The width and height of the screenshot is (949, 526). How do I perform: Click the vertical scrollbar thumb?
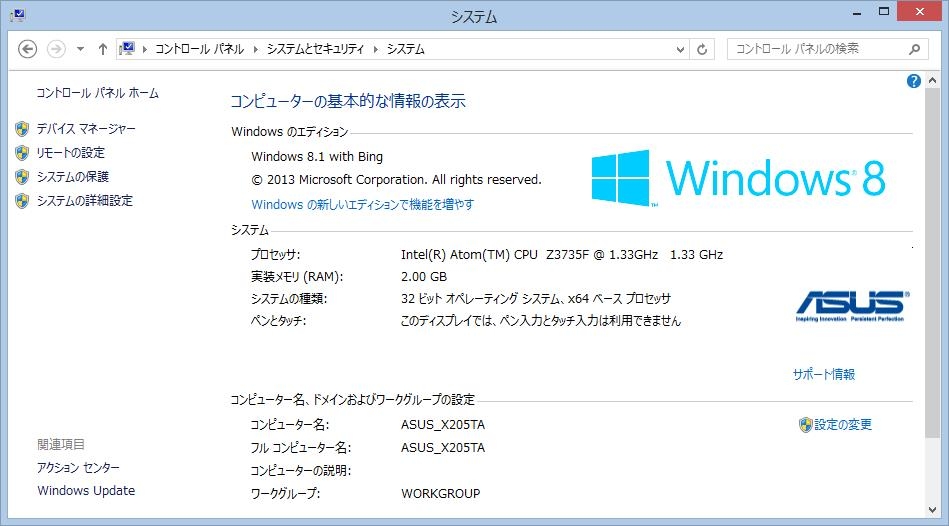[933, 262]
